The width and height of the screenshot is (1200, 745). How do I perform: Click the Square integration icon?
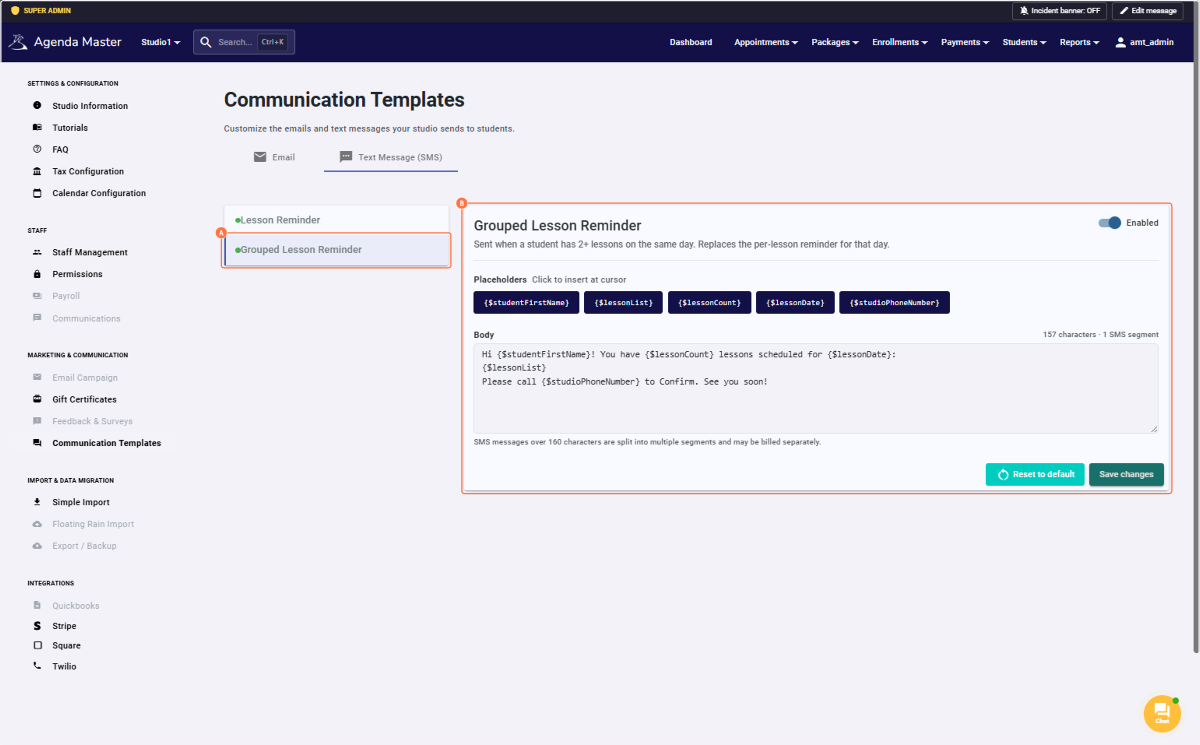[37, 645]
